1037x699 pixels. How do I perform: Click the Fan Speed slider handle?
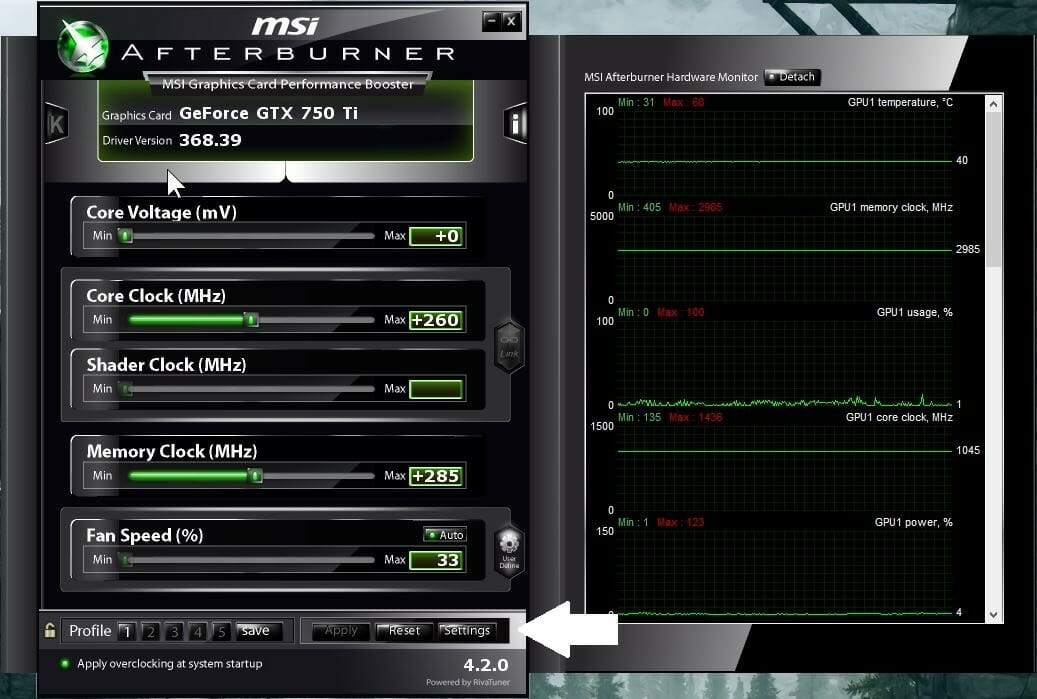pos(124,559)
